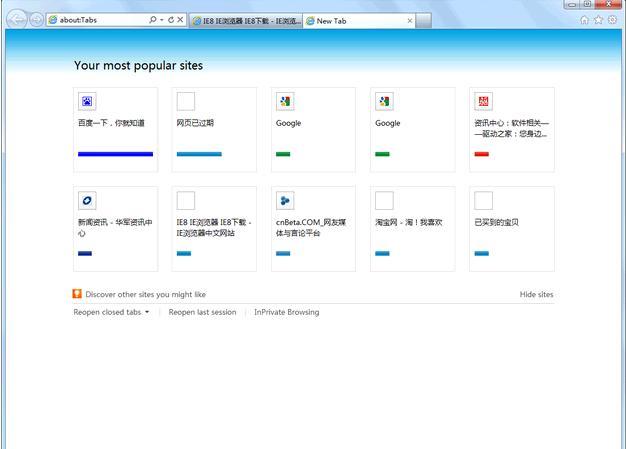Click Discover other sites you might like

point(145,295)
